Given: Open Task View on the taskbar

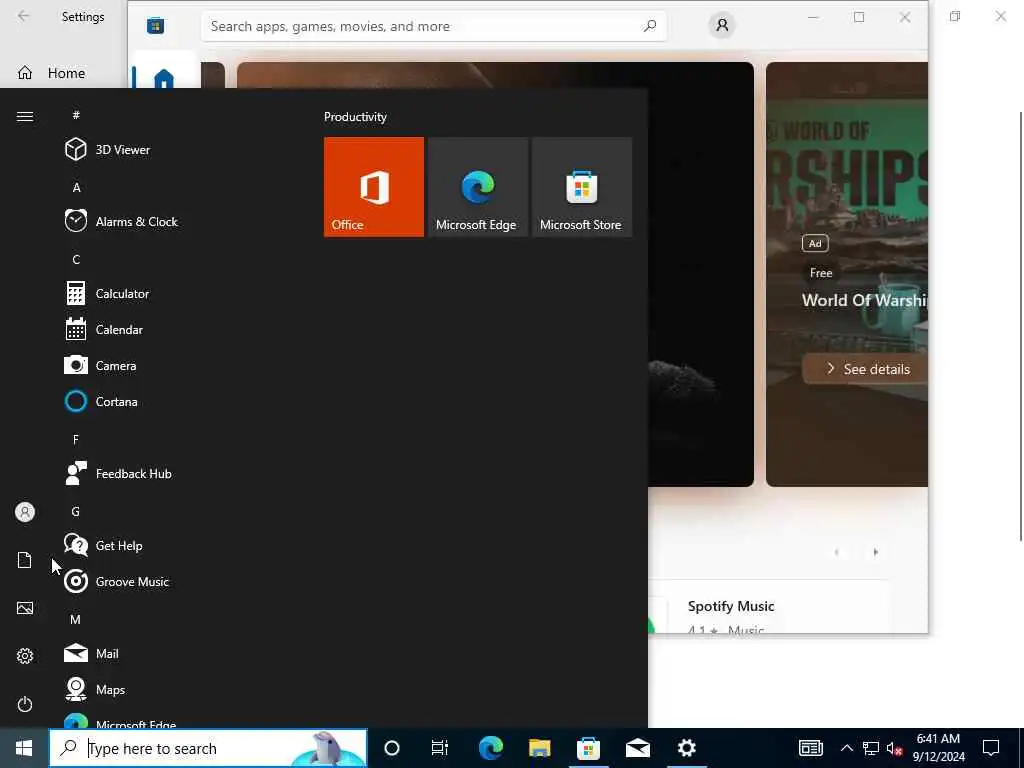Looking at the screenshot, I should pos(440,748).
